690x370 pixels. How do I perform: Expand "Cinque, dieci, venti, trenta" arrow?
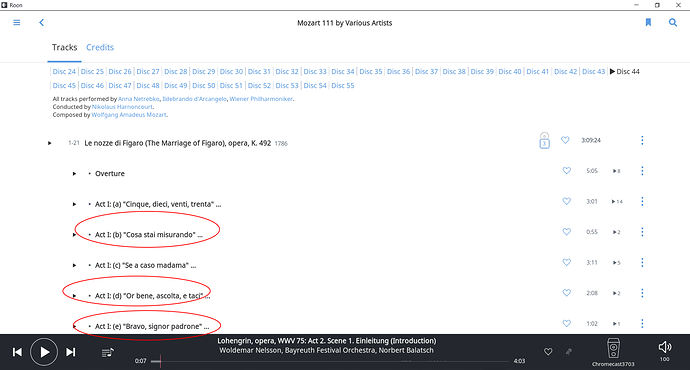74,204
